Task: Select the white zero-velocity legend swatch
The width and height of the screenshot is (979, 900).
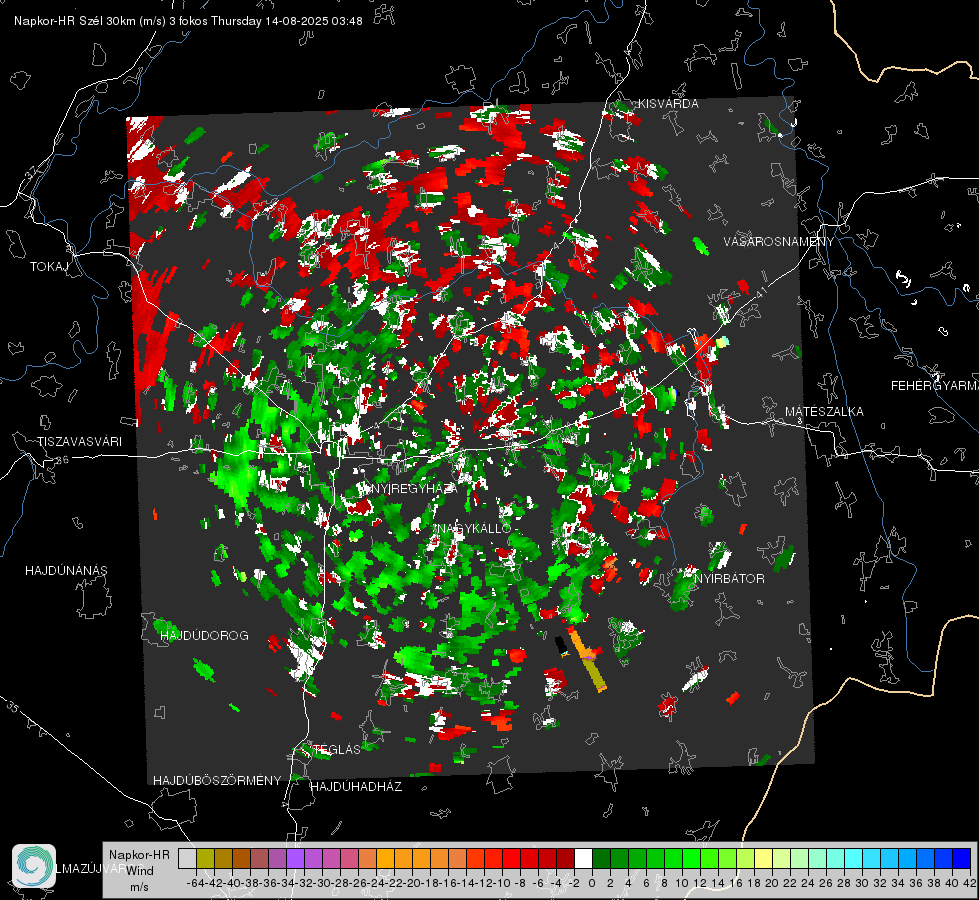Action: pyautogui.click(x=583, y=858)
